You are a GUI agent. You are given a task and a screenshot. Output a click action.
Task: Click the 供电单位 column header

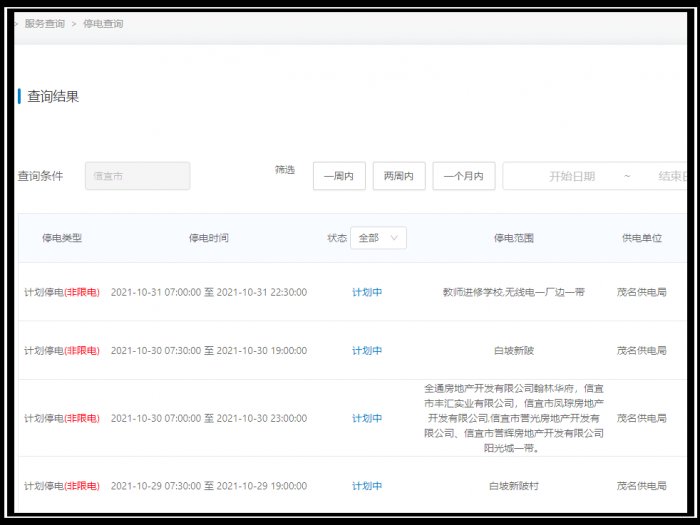(x=642, y=238)
